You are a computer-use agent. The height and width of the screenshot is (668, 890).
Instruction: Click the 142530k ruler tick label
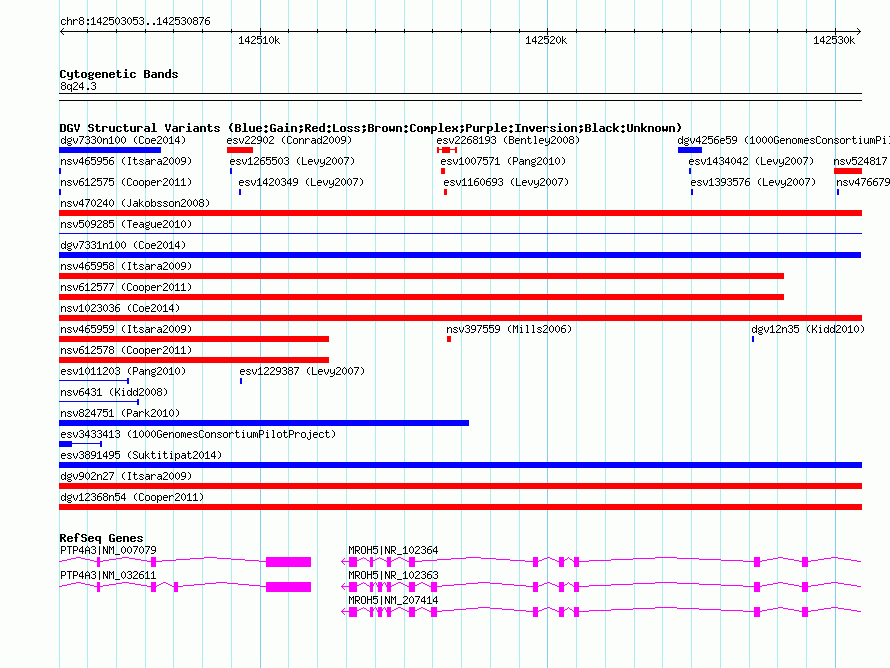(x=834, y=40)
